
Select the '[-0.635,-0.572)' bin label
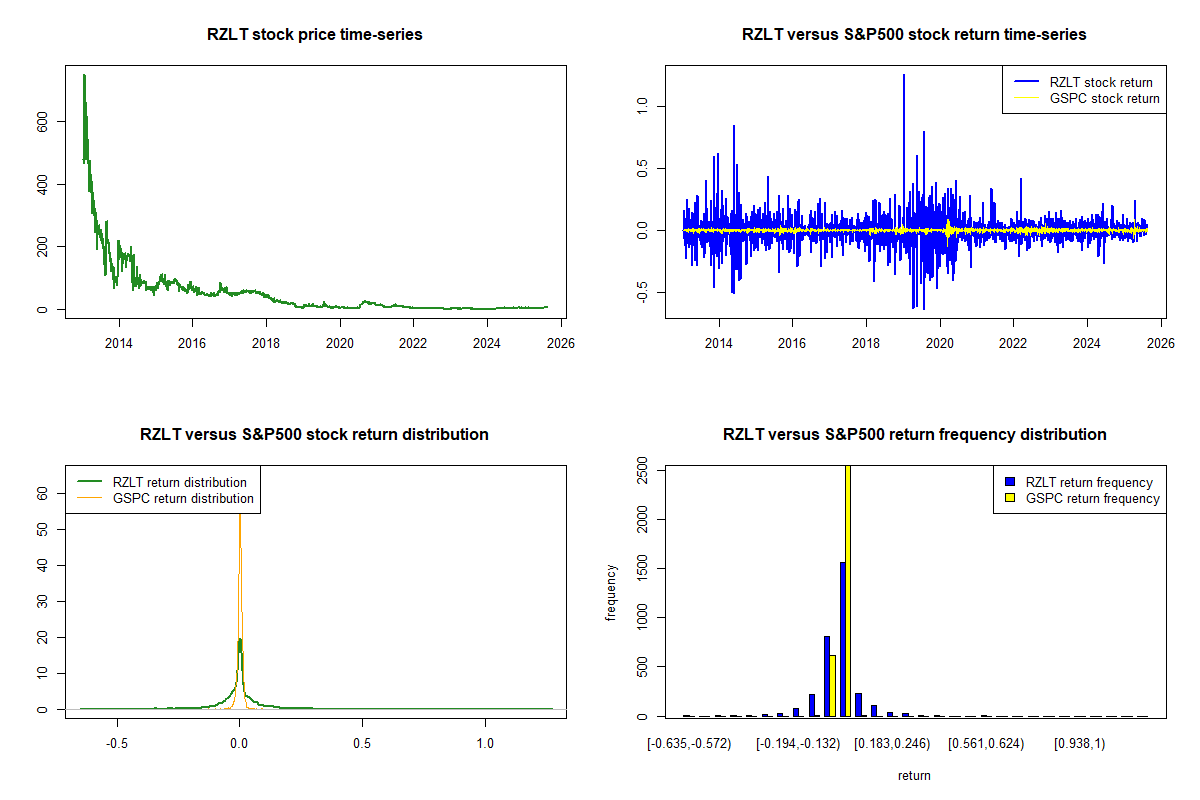pyautogui.click(x=689, y=744)
